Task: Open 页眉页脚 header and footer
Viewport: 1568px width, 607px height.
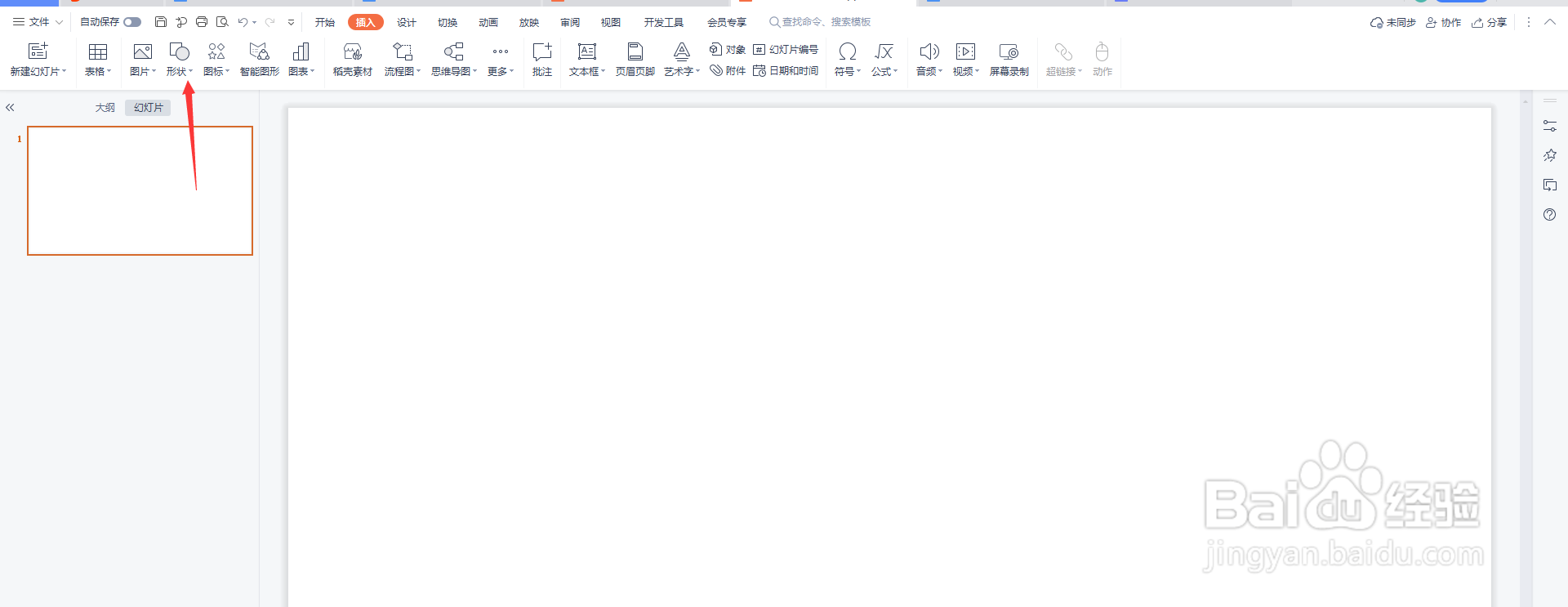Action: 635,59
